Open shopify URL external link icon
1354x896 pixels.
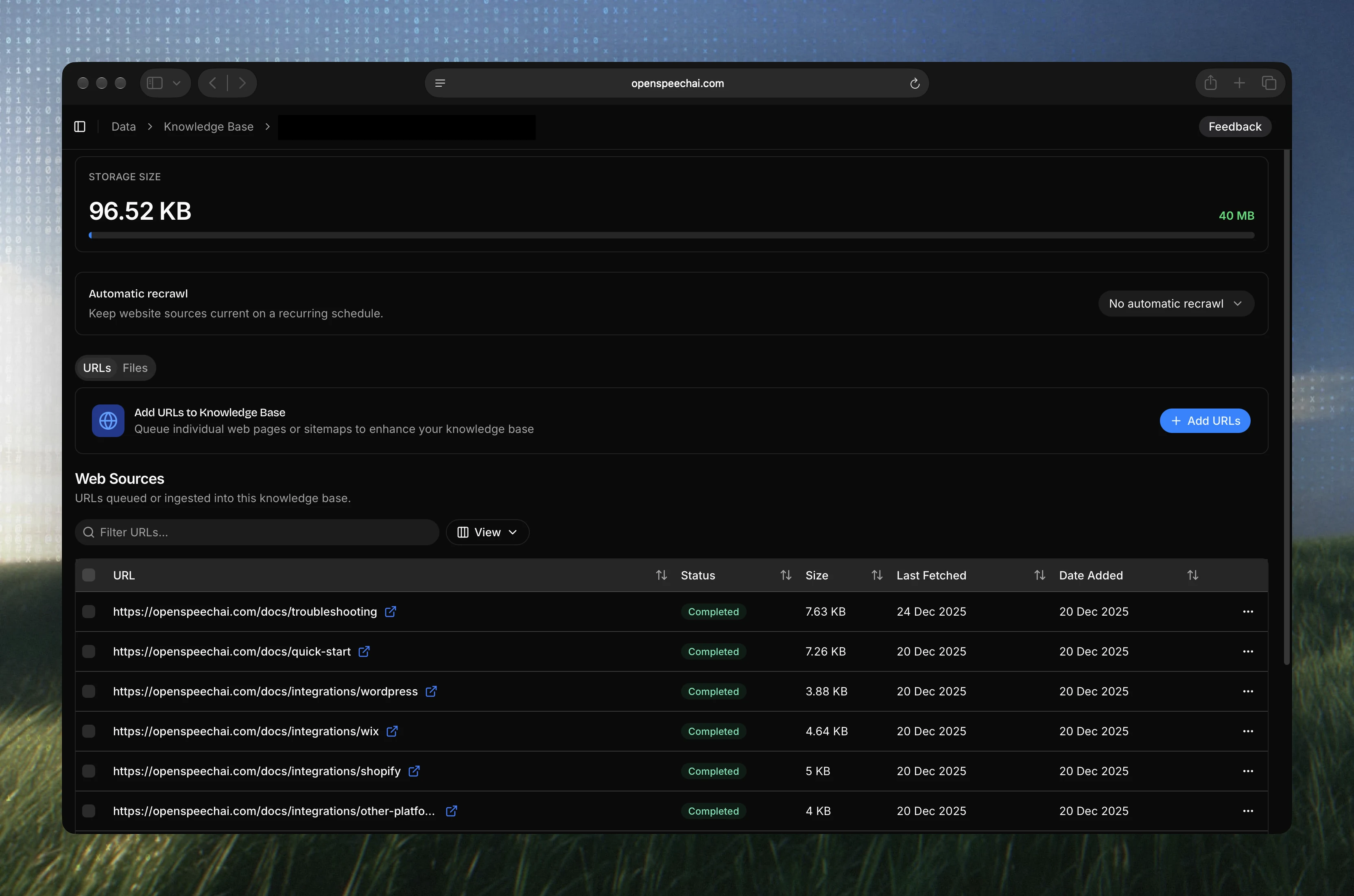[414, 771]
